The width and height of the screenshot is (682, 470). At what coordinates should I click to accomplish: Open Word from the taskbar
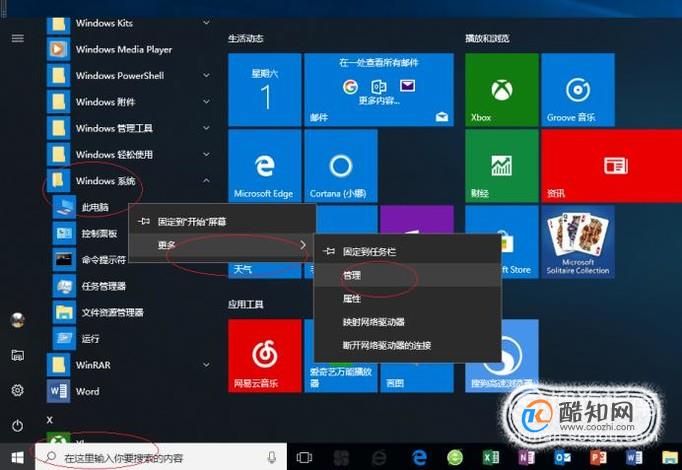pos(634,457)
